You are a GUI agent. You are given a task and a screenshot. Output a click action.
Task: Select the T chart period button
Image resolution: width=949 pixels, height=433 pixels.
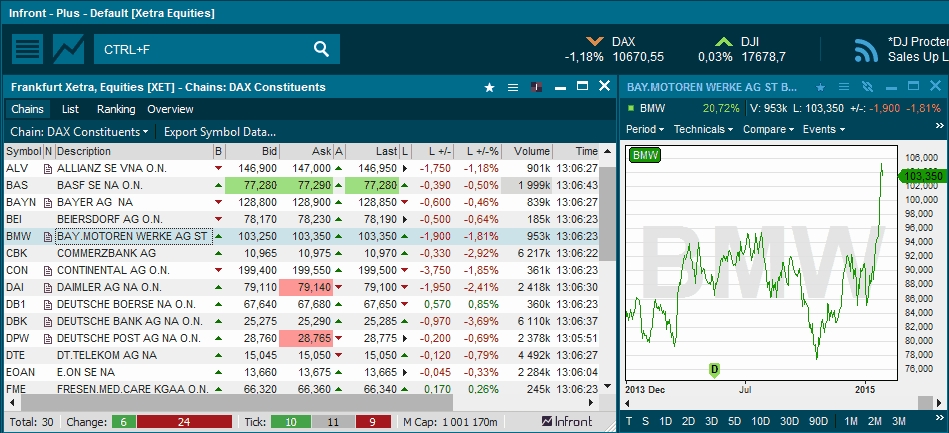click(x=629, y=421)
